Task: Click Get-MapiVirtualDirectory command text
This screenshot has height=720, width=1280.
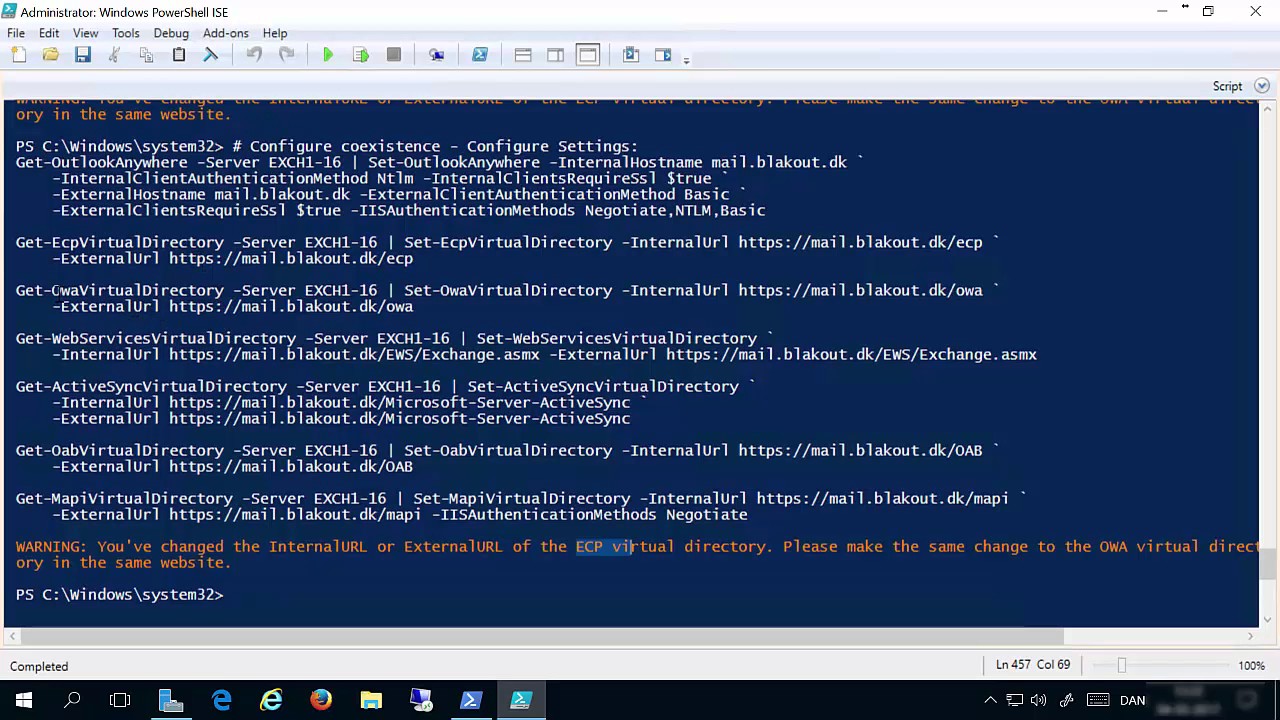Action: 125,498
